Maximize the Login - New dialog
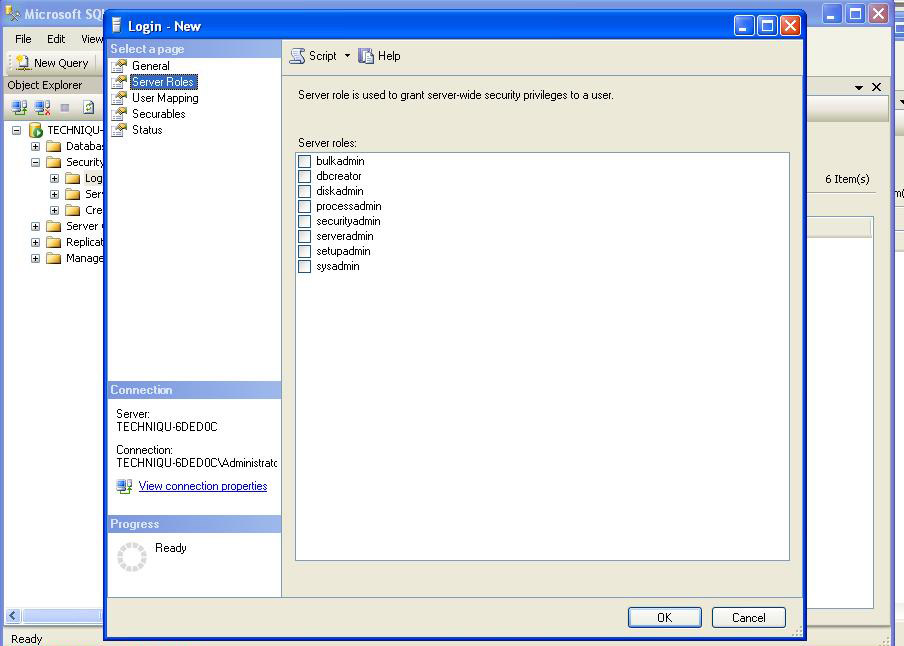Image resolution: width=904 pixels, height=646 pixels. click(x=767, y=26)
